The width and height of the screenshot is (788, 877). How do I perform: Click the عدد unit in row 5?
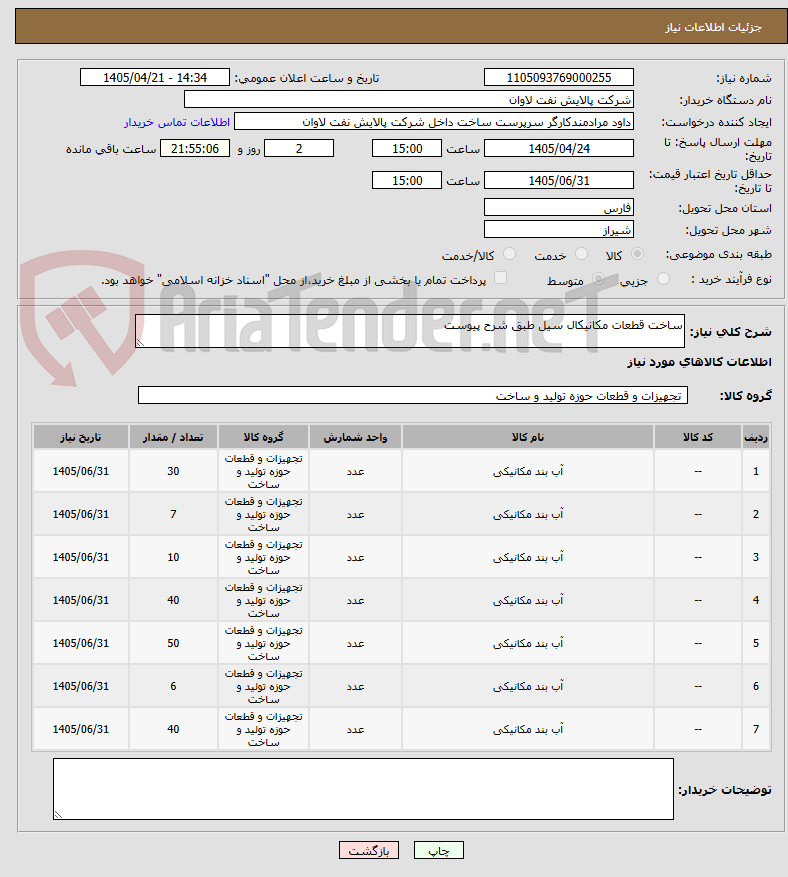point(355,644)
